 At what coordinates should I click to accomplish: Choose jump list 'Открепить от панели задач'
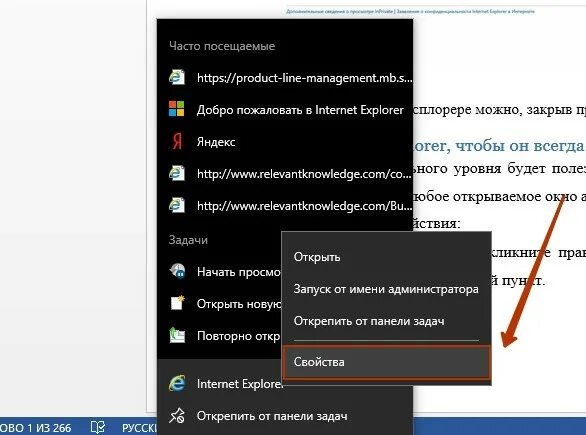pos(285,416)
